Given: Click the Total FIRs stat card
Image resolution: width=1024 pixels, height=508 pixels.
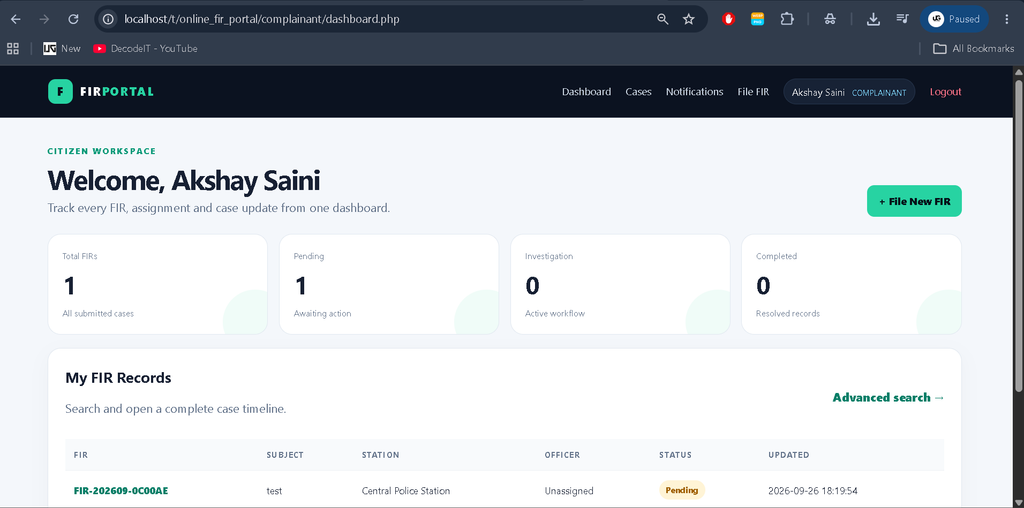Looking at the screenshot, I should click(157, 284).
